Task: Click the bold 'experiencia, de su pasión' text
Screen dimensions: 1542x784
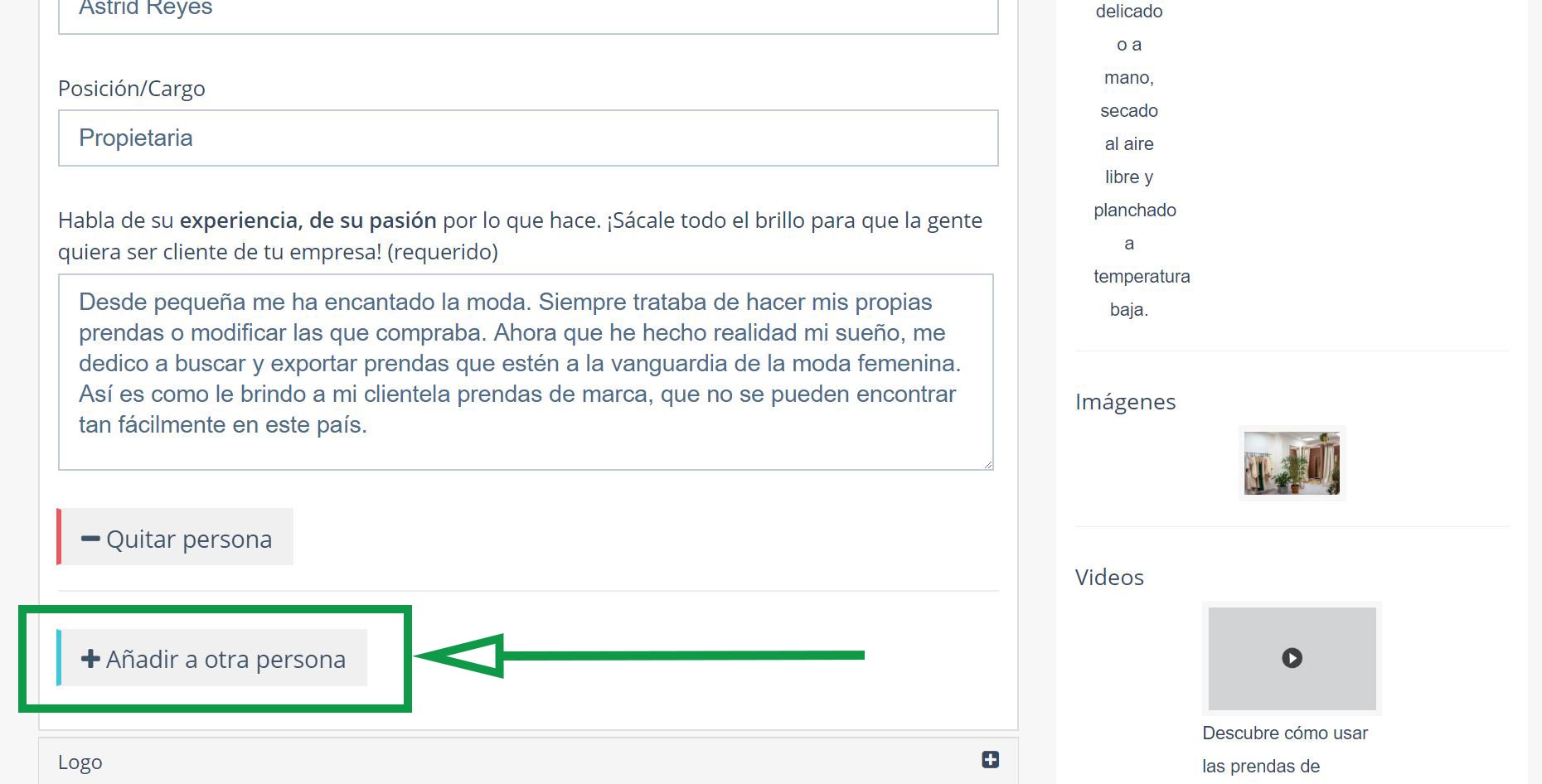Action: tap(308, 220)
